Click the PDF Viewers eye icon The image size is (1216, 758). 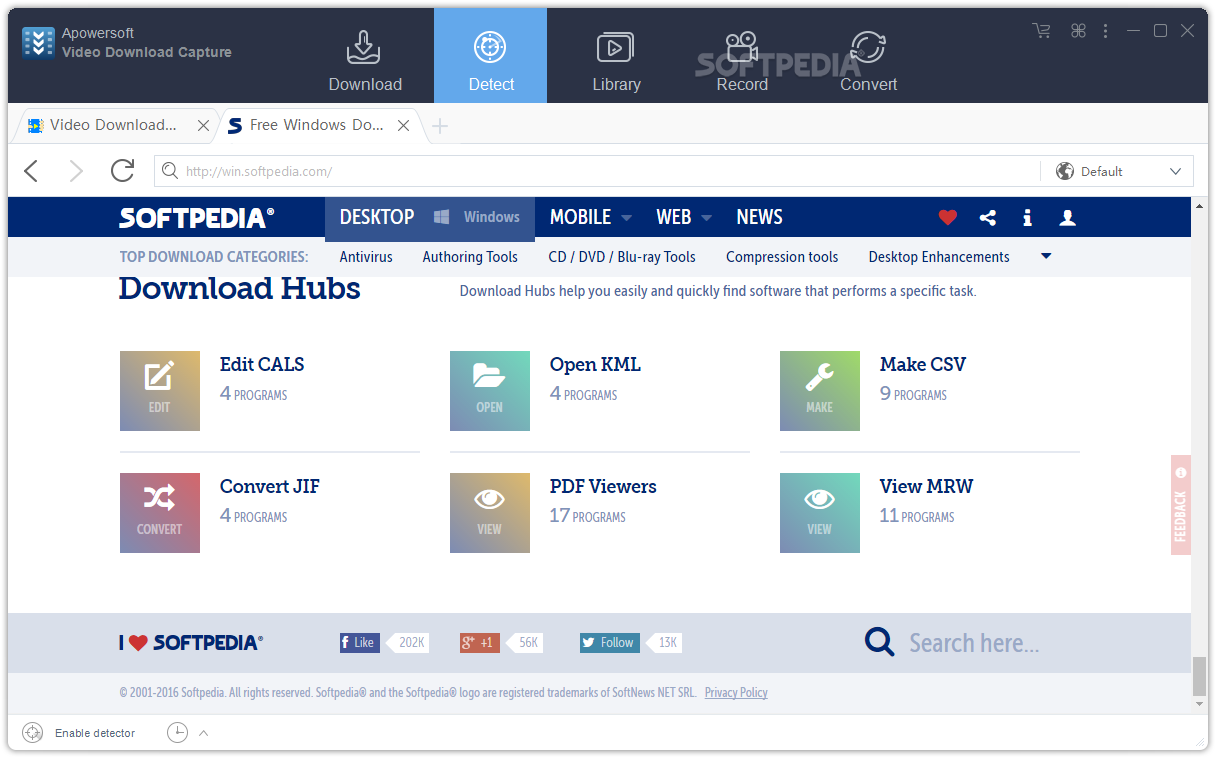(490, 513)
